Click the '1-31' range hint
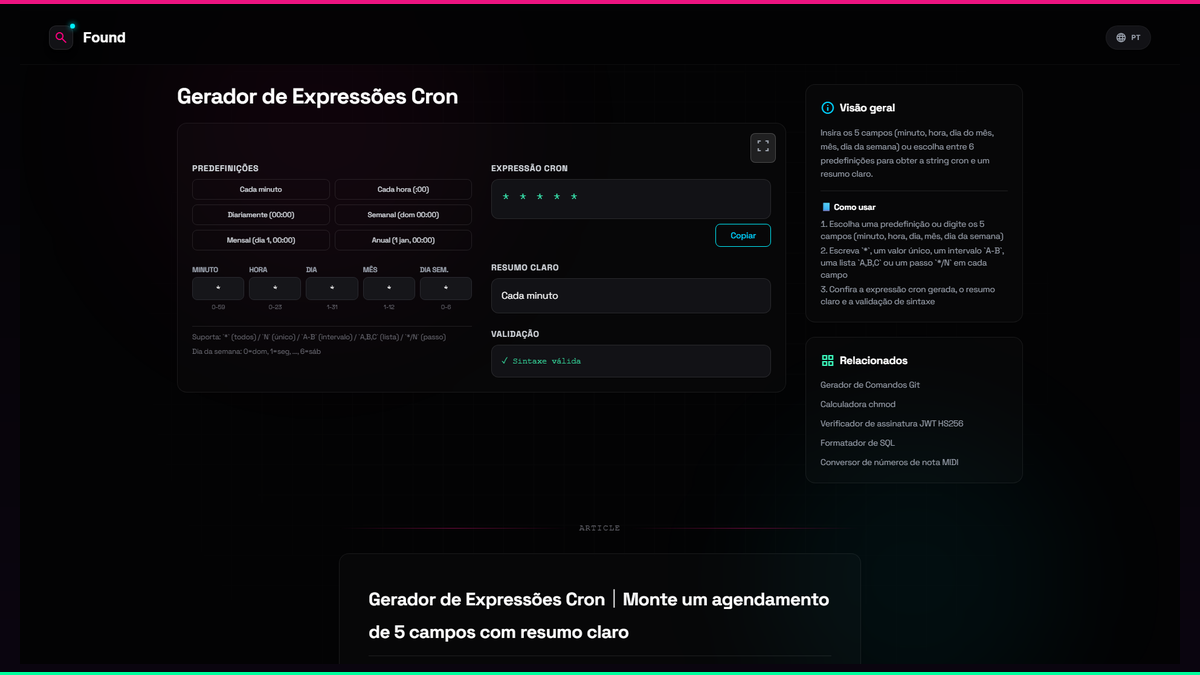Screen dimensions: 1200x675 332,307
